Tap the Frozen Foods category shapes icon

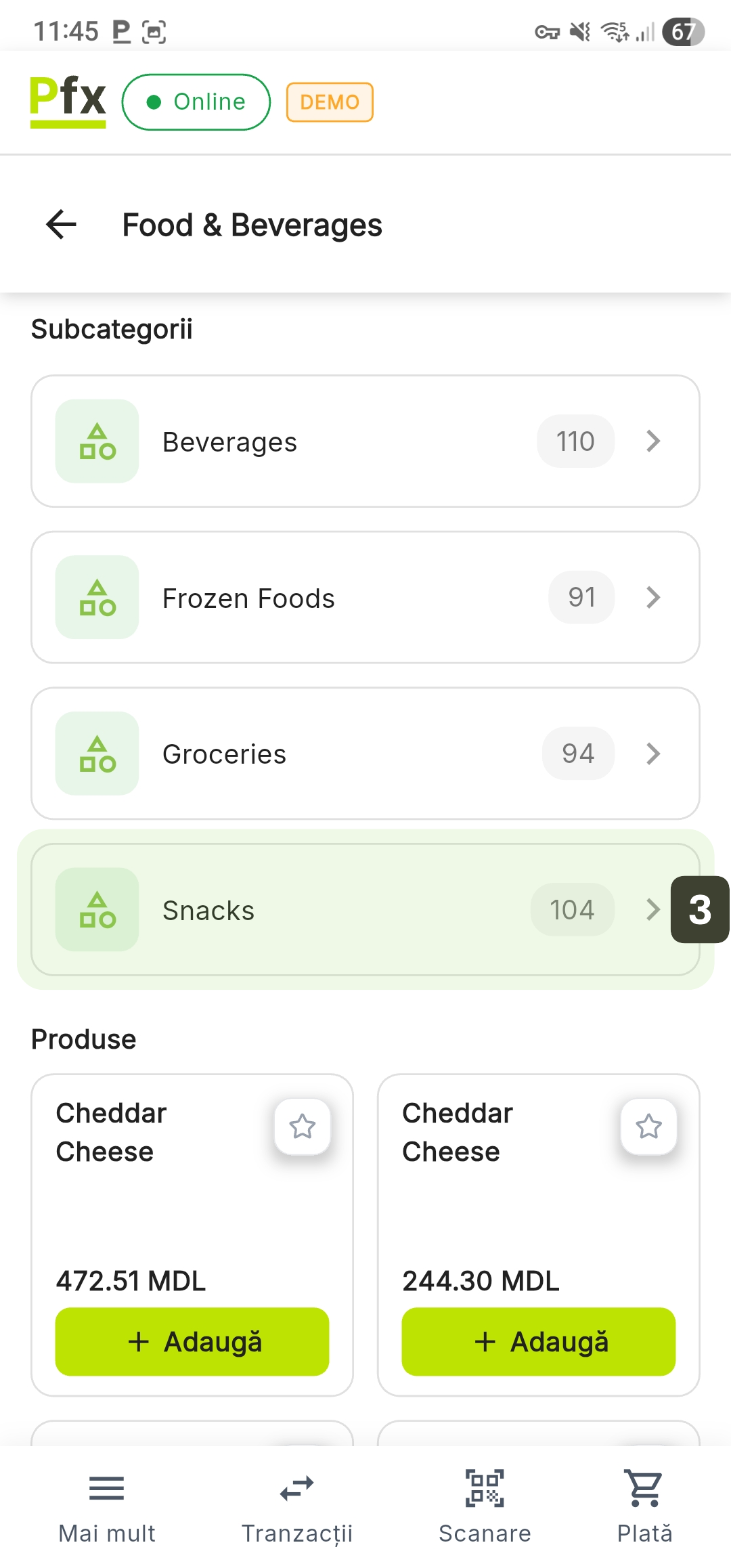[97, 597]
